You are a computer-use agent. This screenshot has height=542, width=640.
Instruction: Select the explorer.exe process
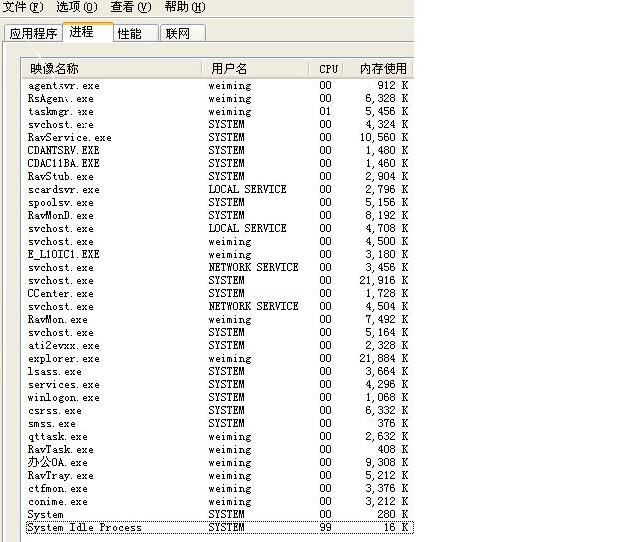point(218,359)
